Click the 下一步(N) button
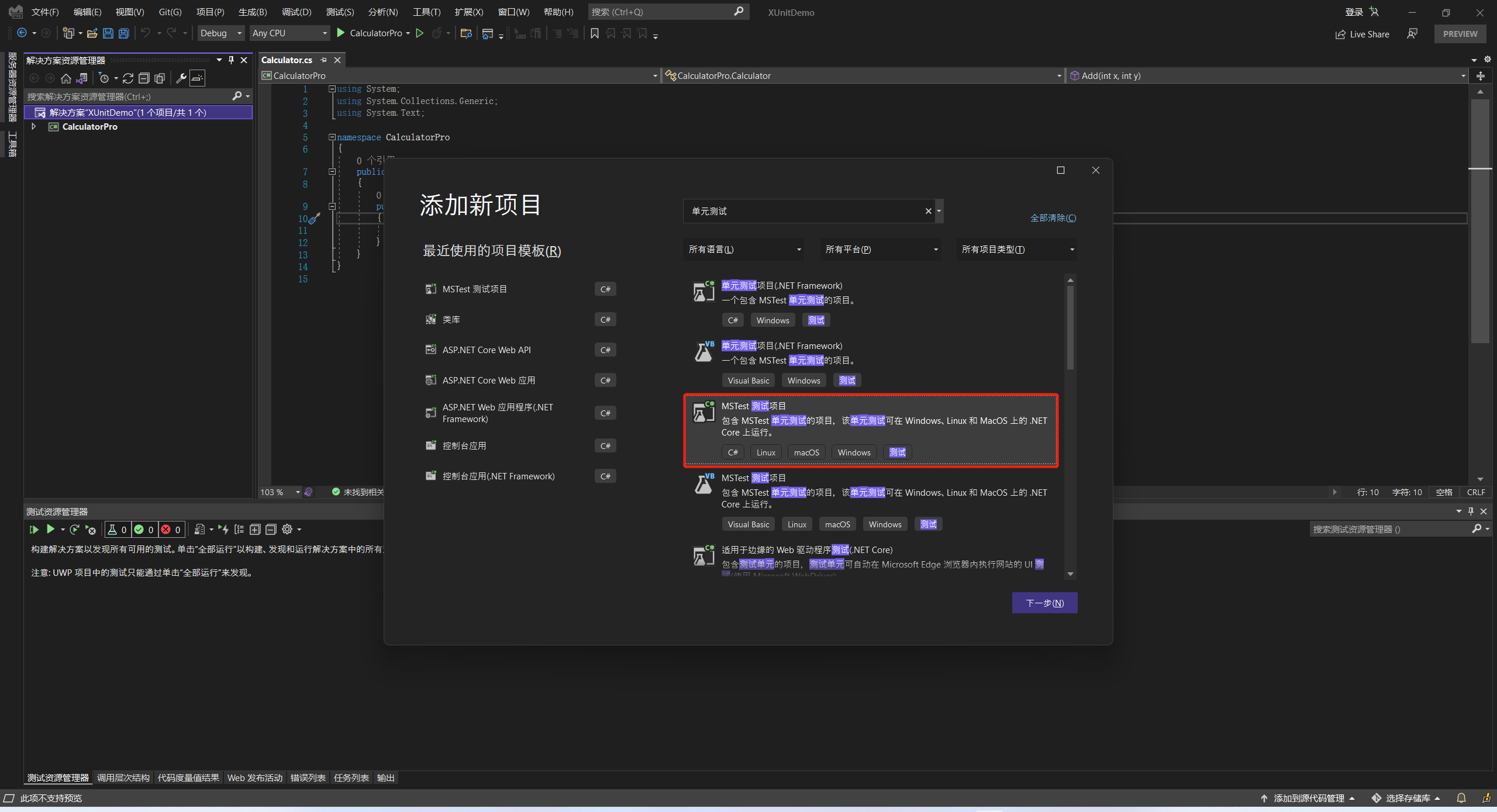The width and height of the screenshot is (1497, 812). tap(1044, 603)
